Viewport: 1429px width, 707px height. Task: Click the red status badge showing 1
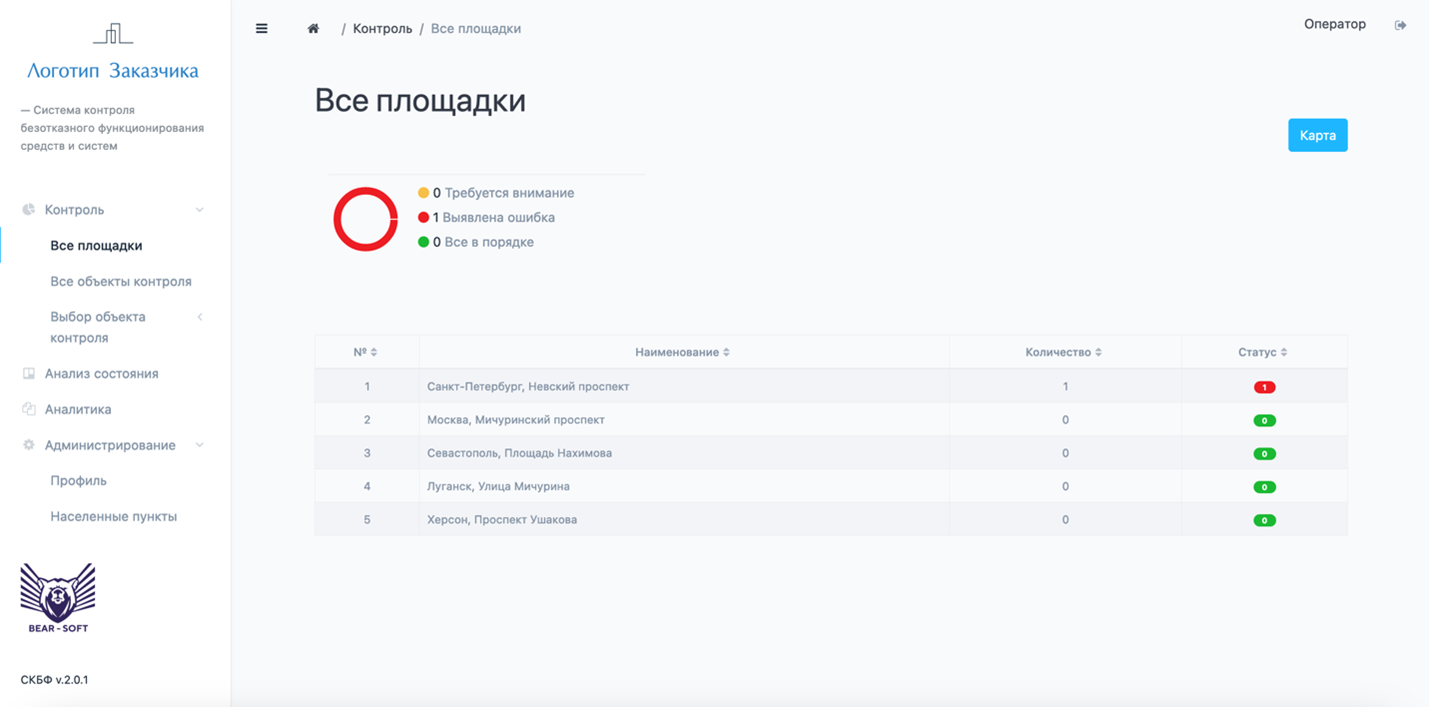[1265, 385]
